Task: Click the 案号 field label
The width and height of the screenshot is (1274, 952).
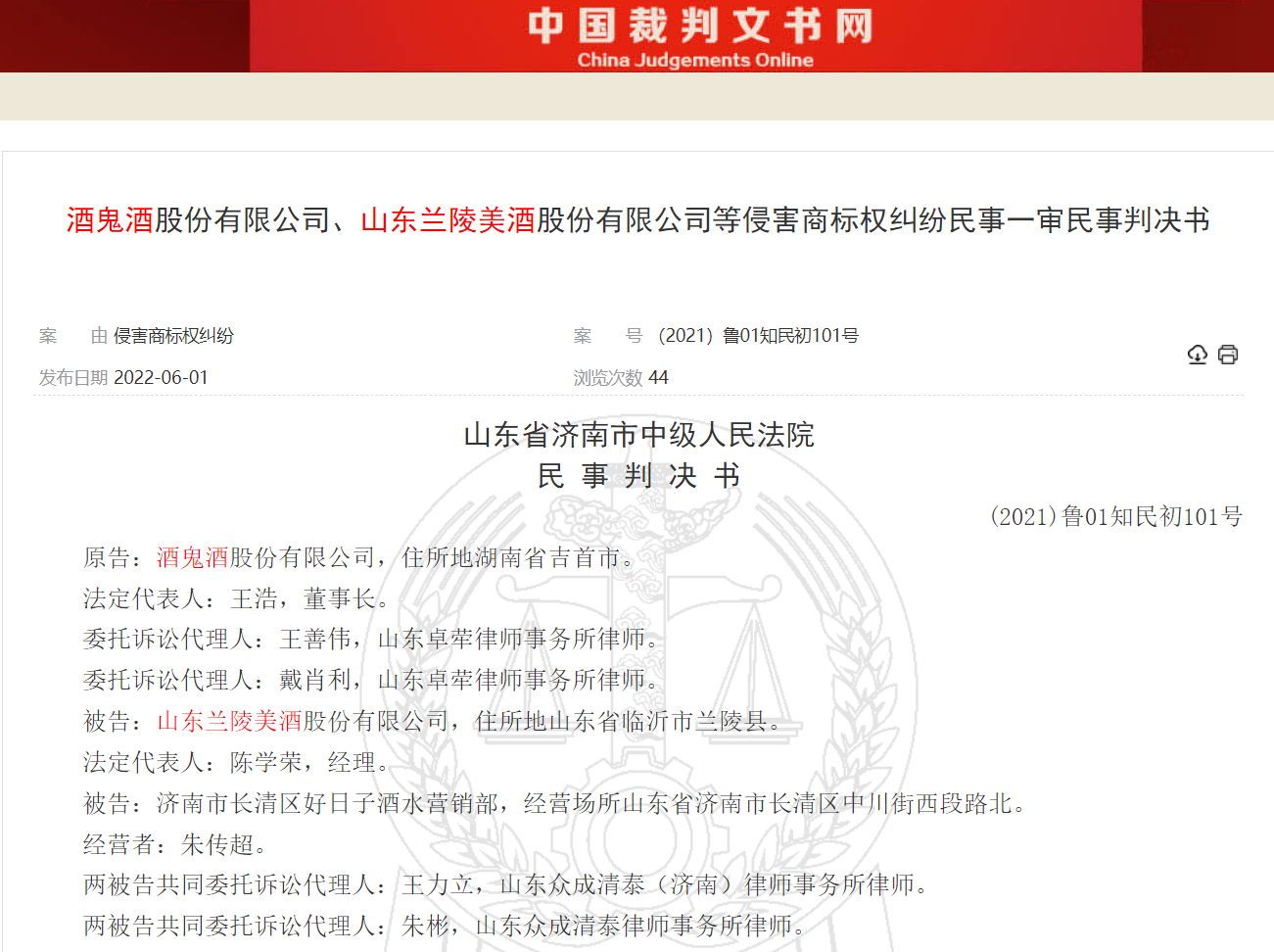Action: pos(608,336)
